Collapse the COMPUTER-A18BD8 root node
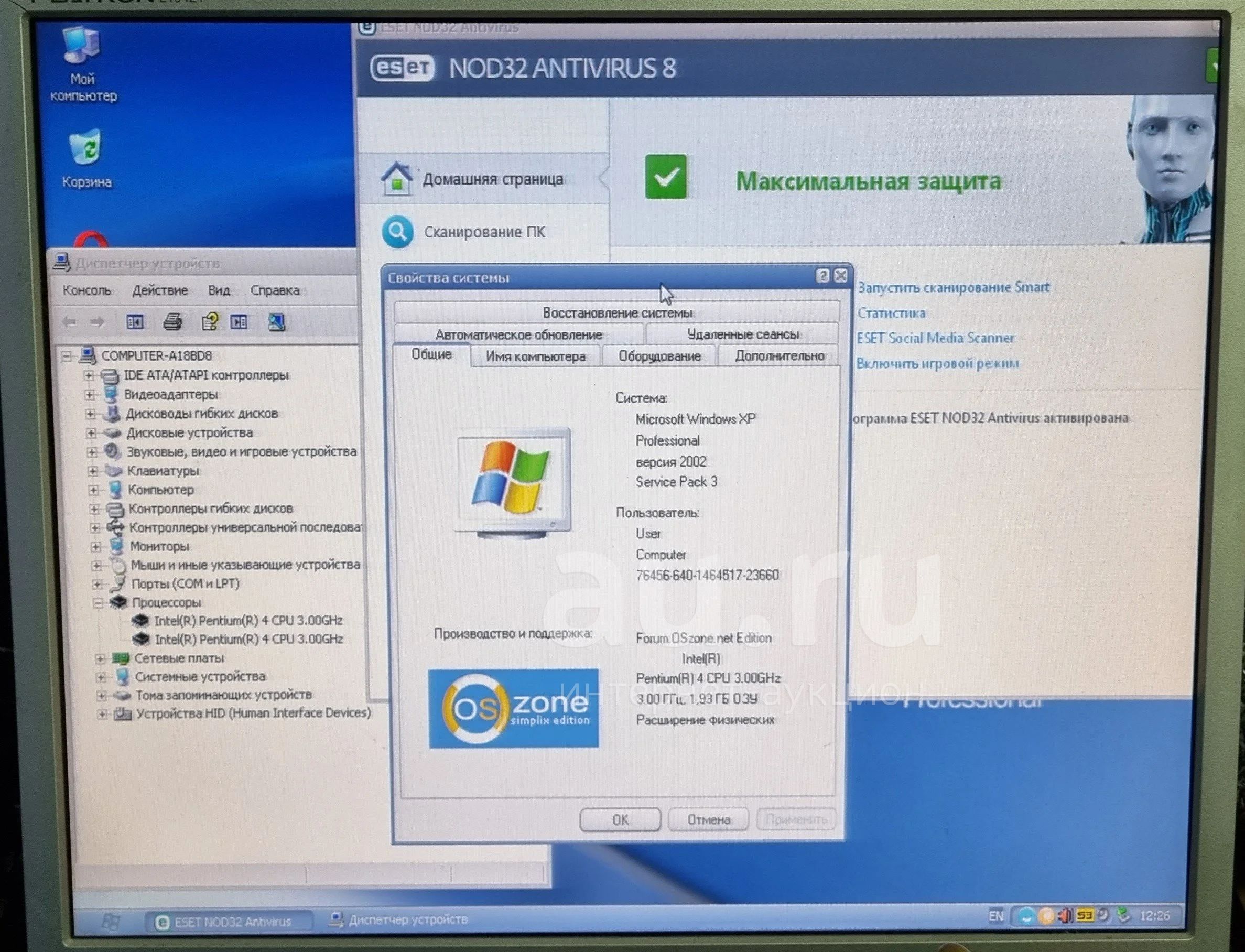 click(67, 356)
